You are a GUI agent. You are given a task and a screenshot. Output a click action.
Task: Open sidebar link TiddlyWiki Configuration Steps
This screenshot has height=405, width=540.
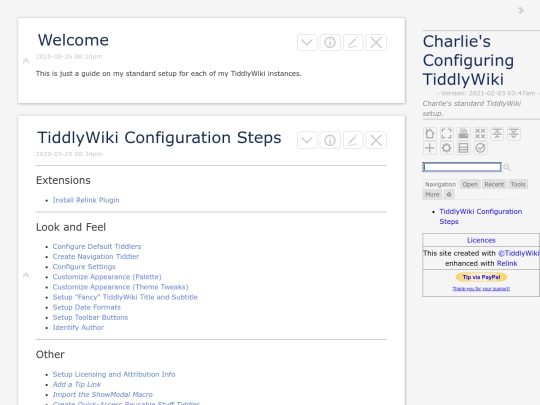[x=481, y=216]
